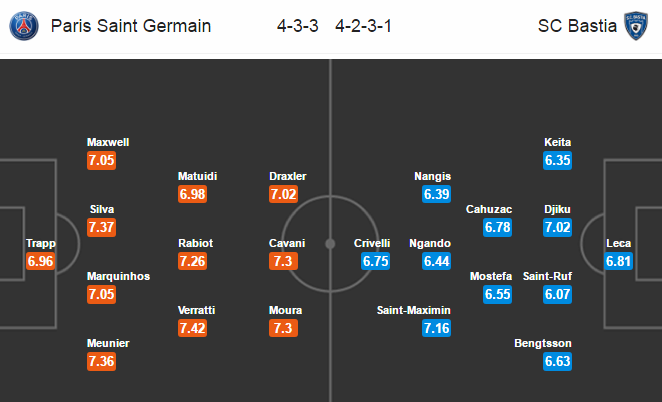Click the SC Bastia club crest

pos(636,26)
